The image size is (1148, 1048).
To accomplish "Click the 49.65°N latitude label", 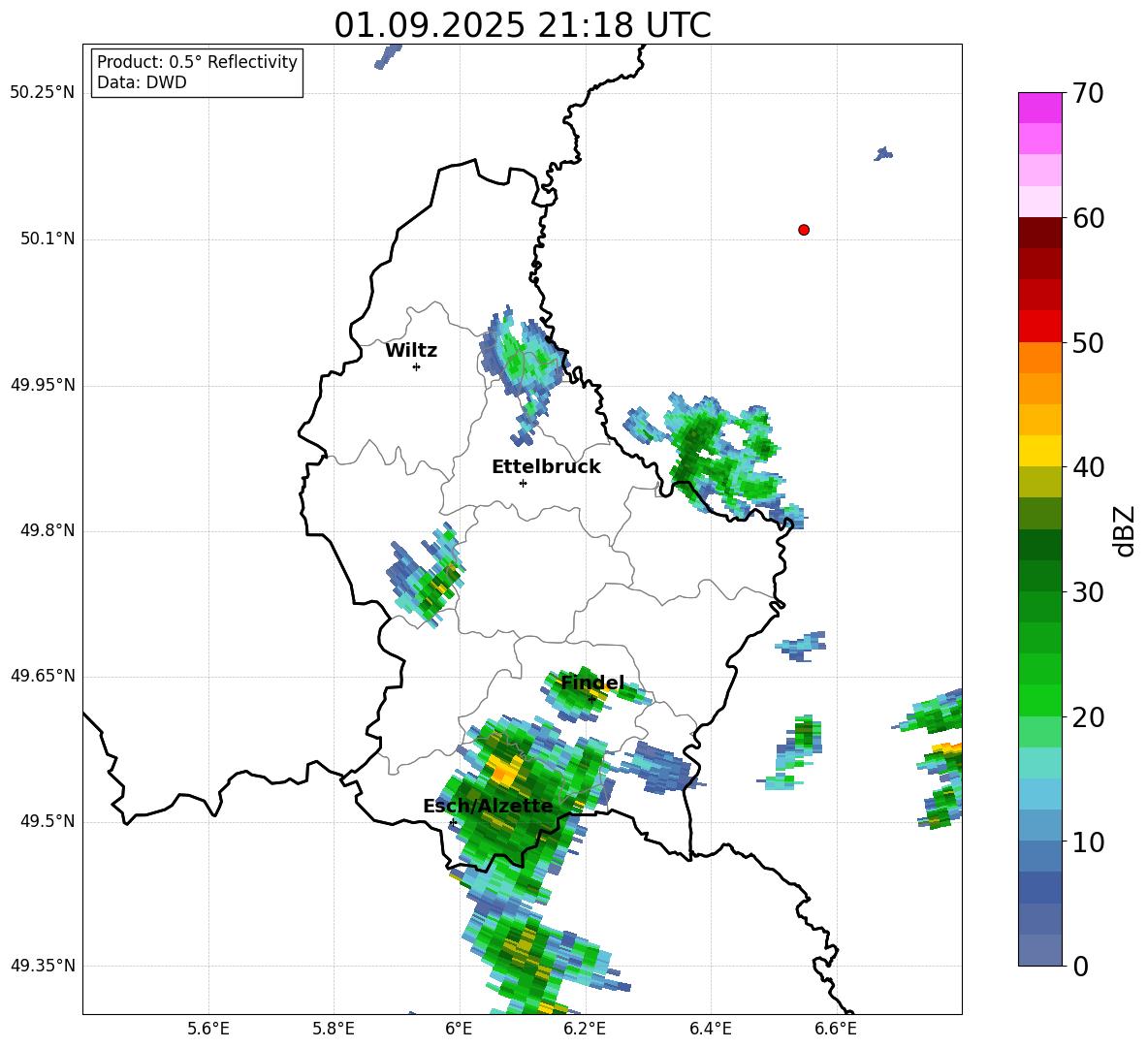I will coord(43,676).
